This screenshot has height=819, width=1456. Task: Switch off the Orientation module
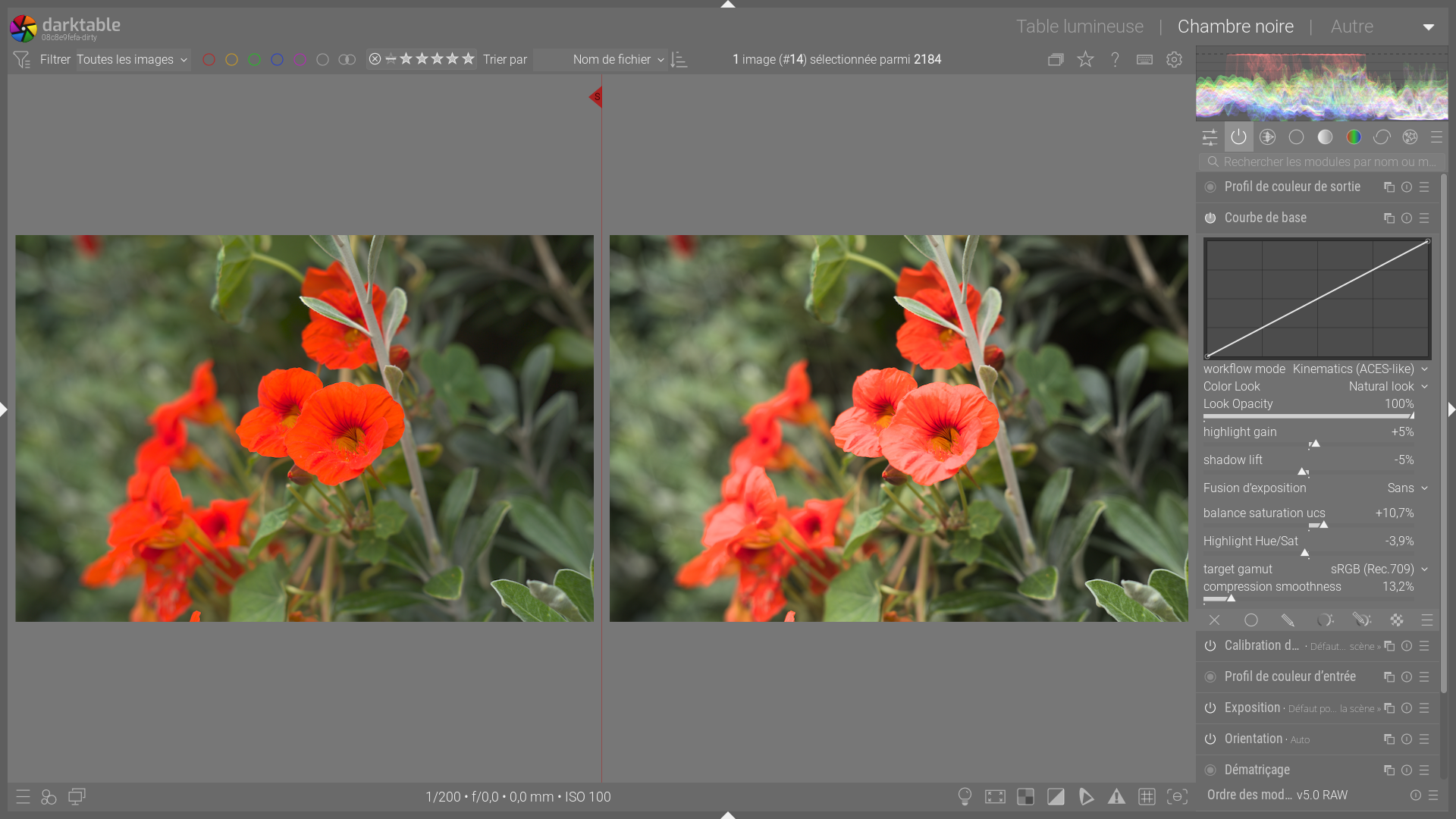pos(1210,739)
